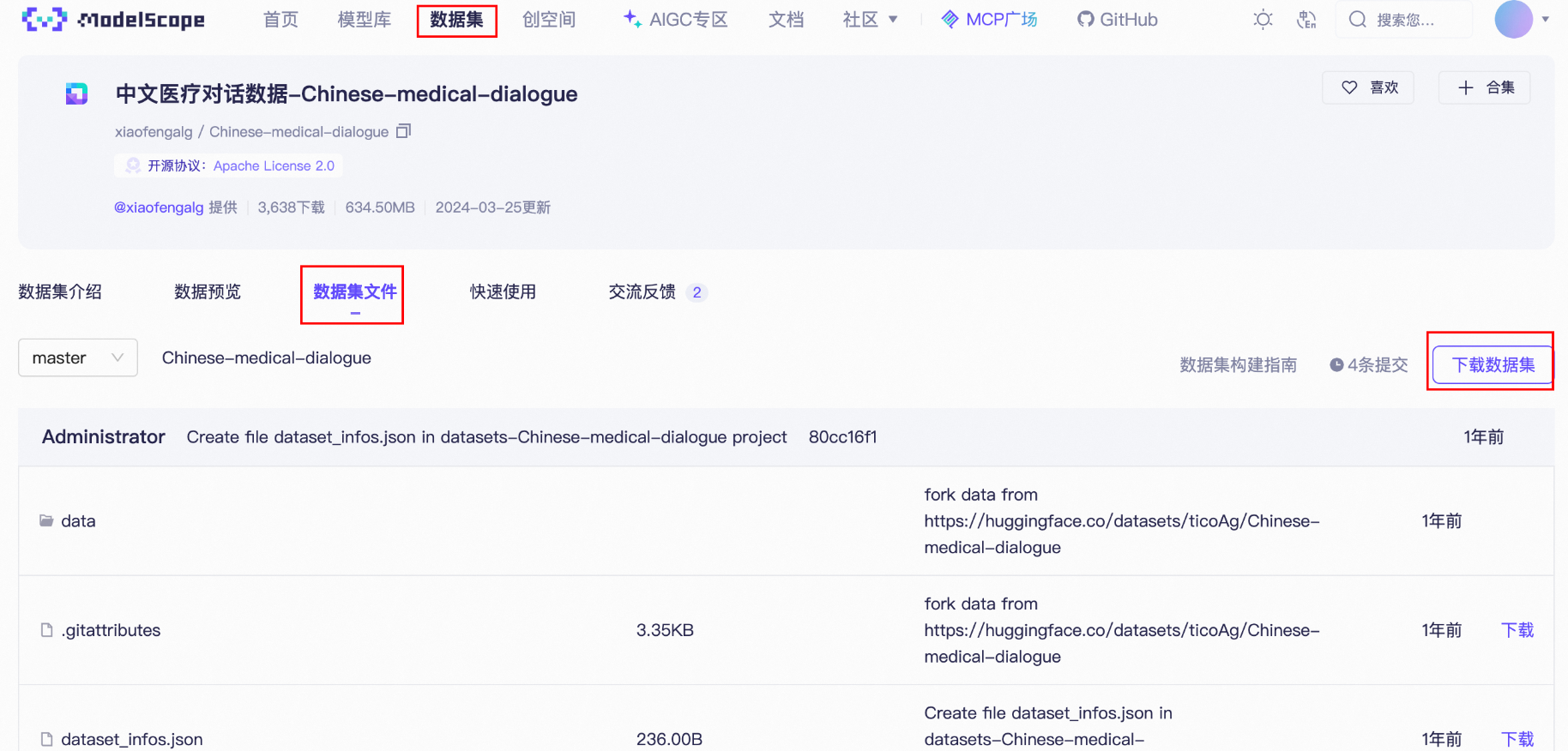The height and width of the screenshot is (751, 1568).
Task: Click the 3.35KB file size value
Action: (x=665, y=630)
